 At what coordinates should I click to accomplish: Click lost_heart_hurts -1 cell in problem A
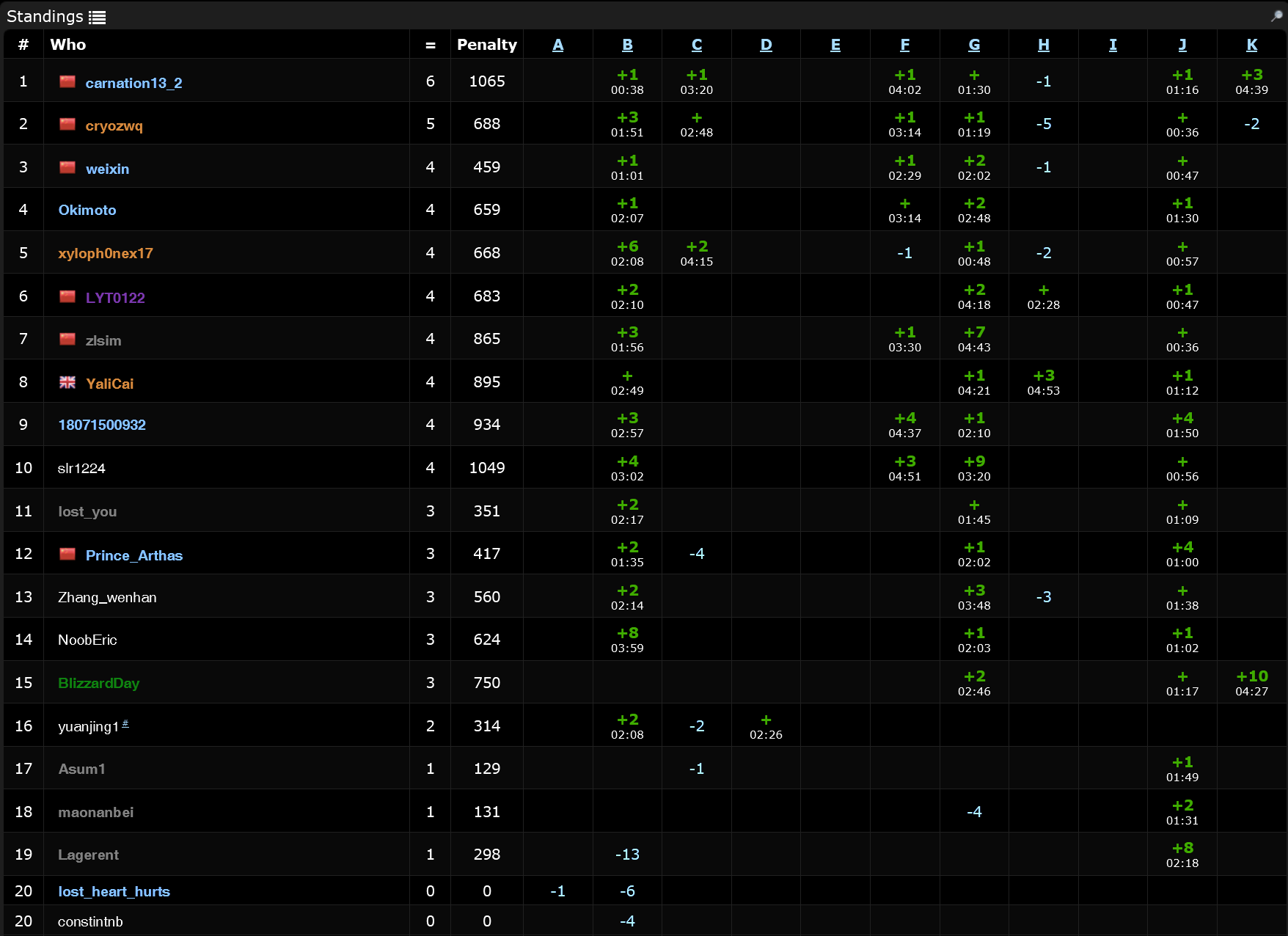(558, 891)
